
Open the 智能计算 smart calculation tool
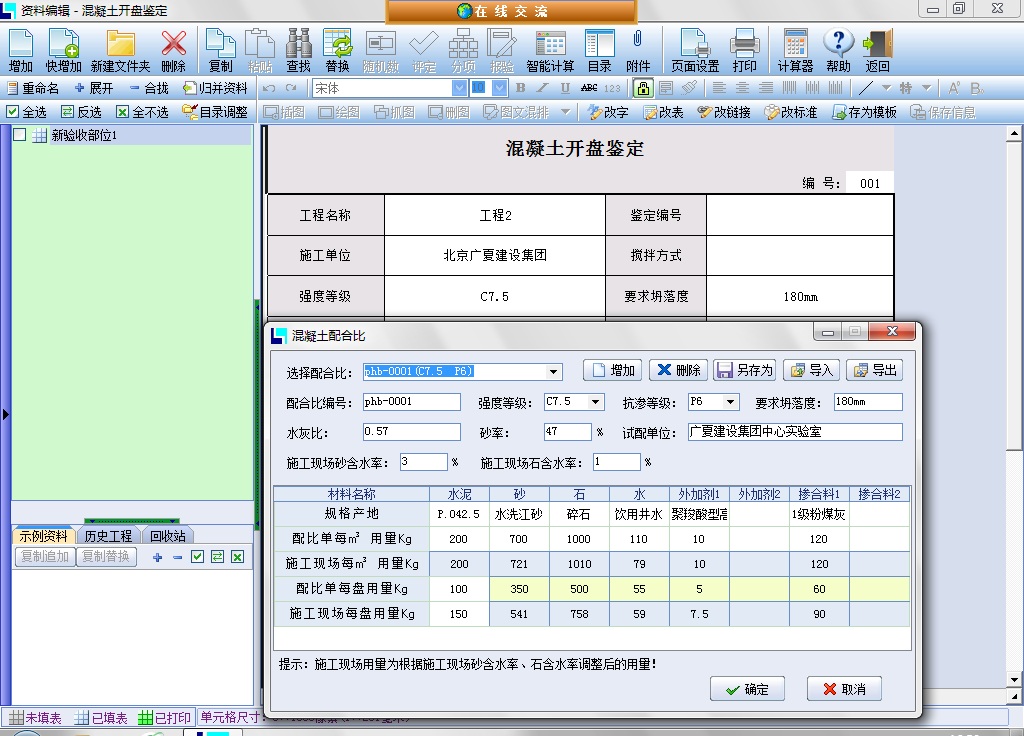(x=551, y=51)
